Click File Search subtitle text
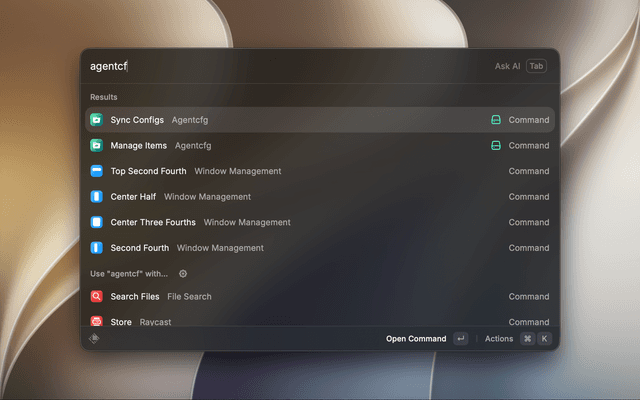The image size is (640, 400). [x=189, y=296]
